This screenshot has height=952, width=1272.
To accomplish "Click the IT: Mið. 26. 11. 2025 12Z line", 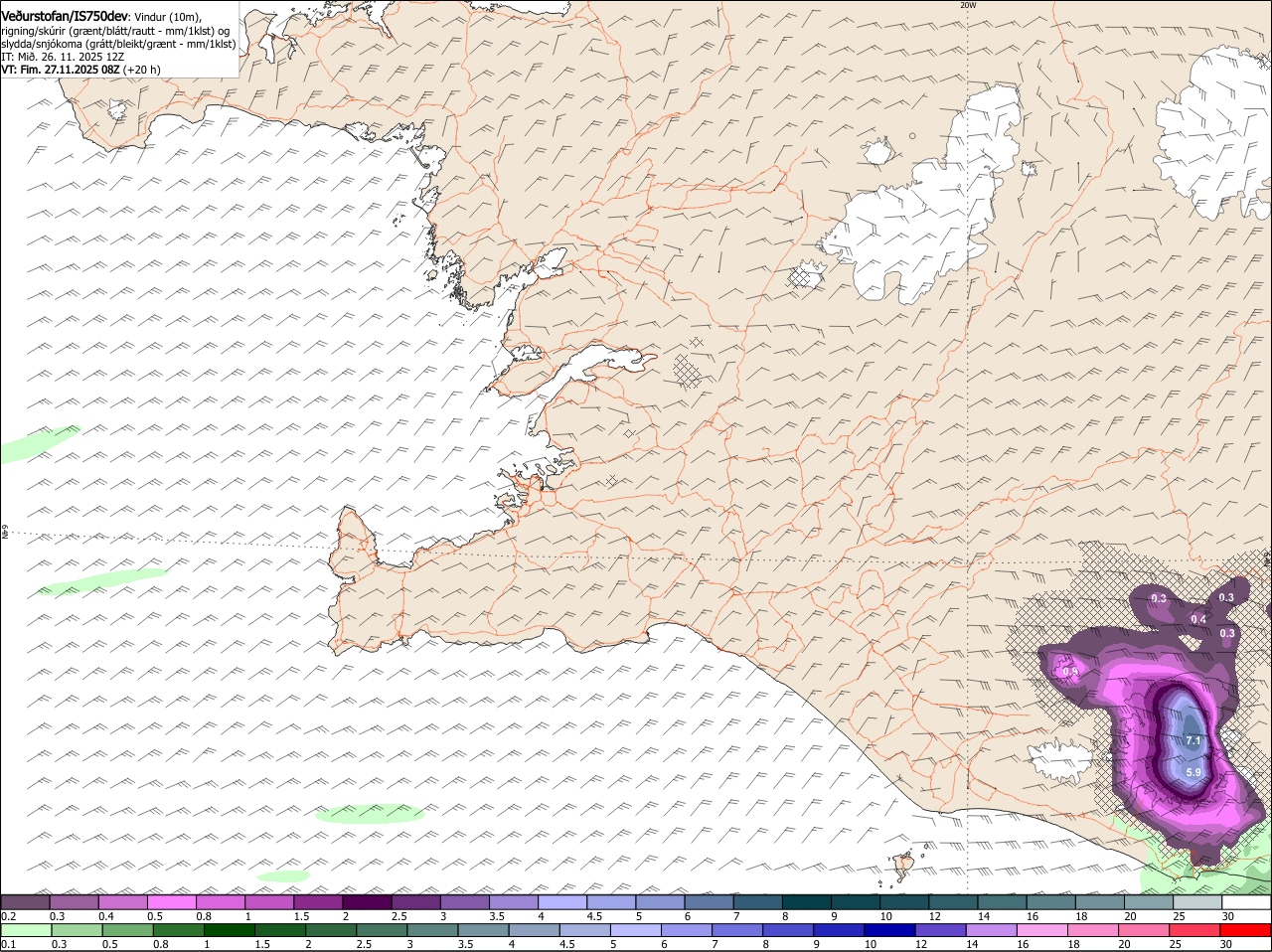I will [63, 57].
